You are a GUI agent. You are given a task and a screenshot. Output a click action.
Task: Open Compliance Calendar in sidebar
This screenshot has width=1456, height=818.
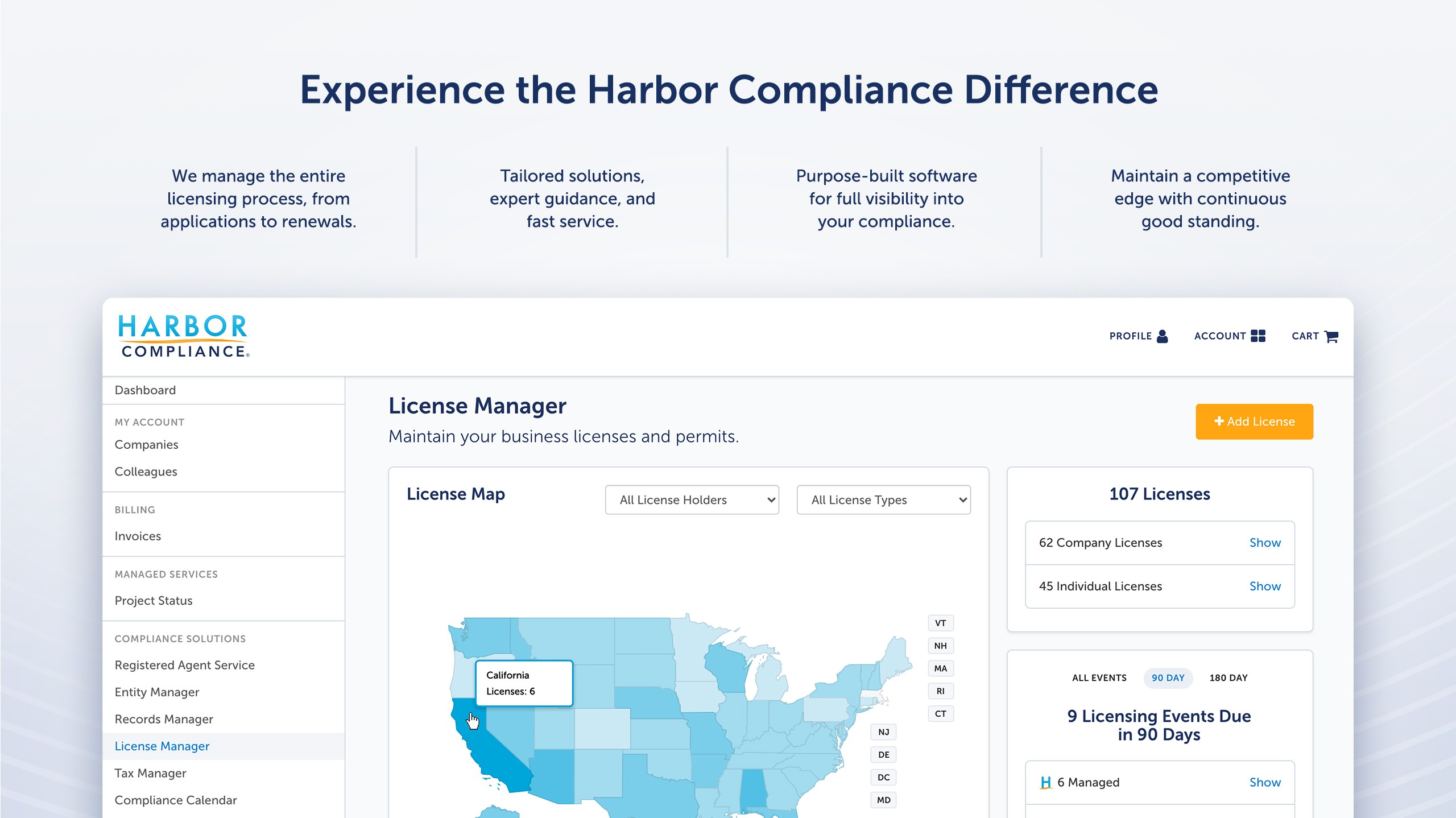(176, 800)
